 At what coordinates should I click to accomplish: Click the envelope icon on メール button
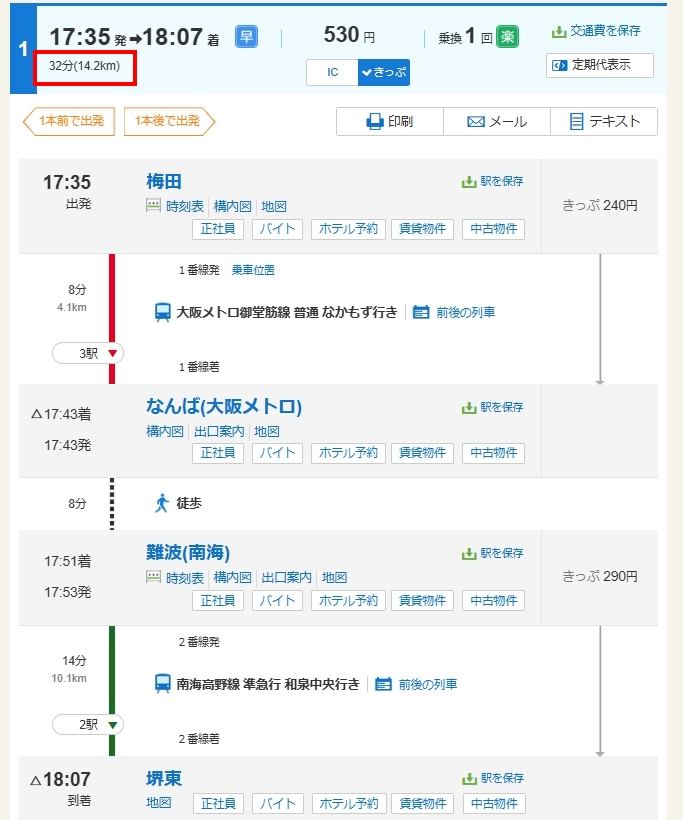coord(476,122)
